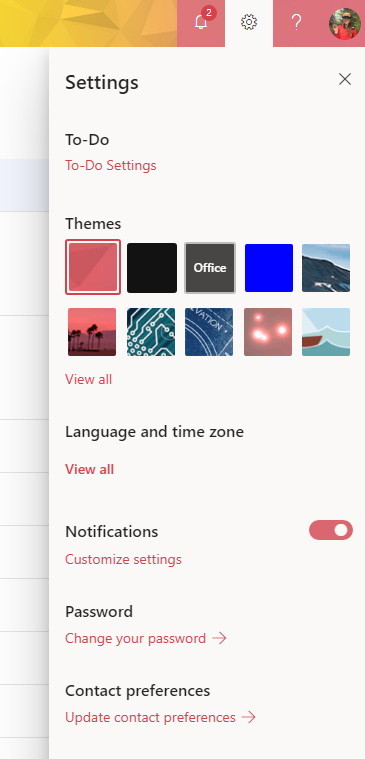Choose the Office dark gray theme
This screenshot has height=759, width=365.
click(x=210, y=268)
